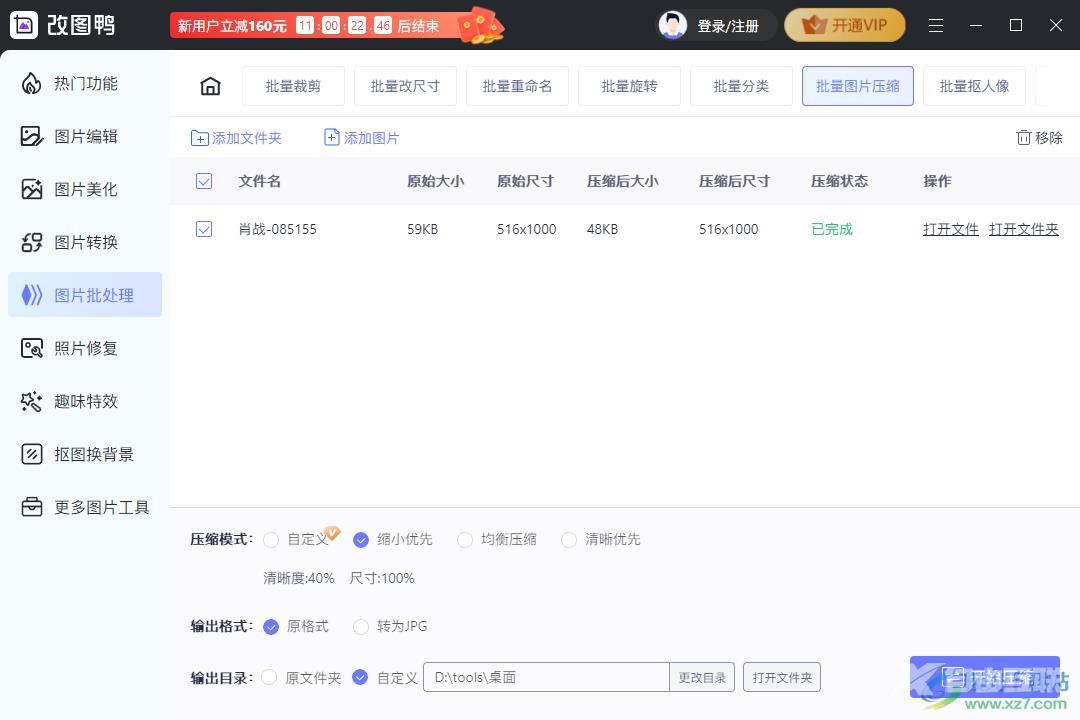The height and width of the screenshot is (720, 1080).
Task: Toggle the select-all checkbox in header
Action: tap(204, 181)
